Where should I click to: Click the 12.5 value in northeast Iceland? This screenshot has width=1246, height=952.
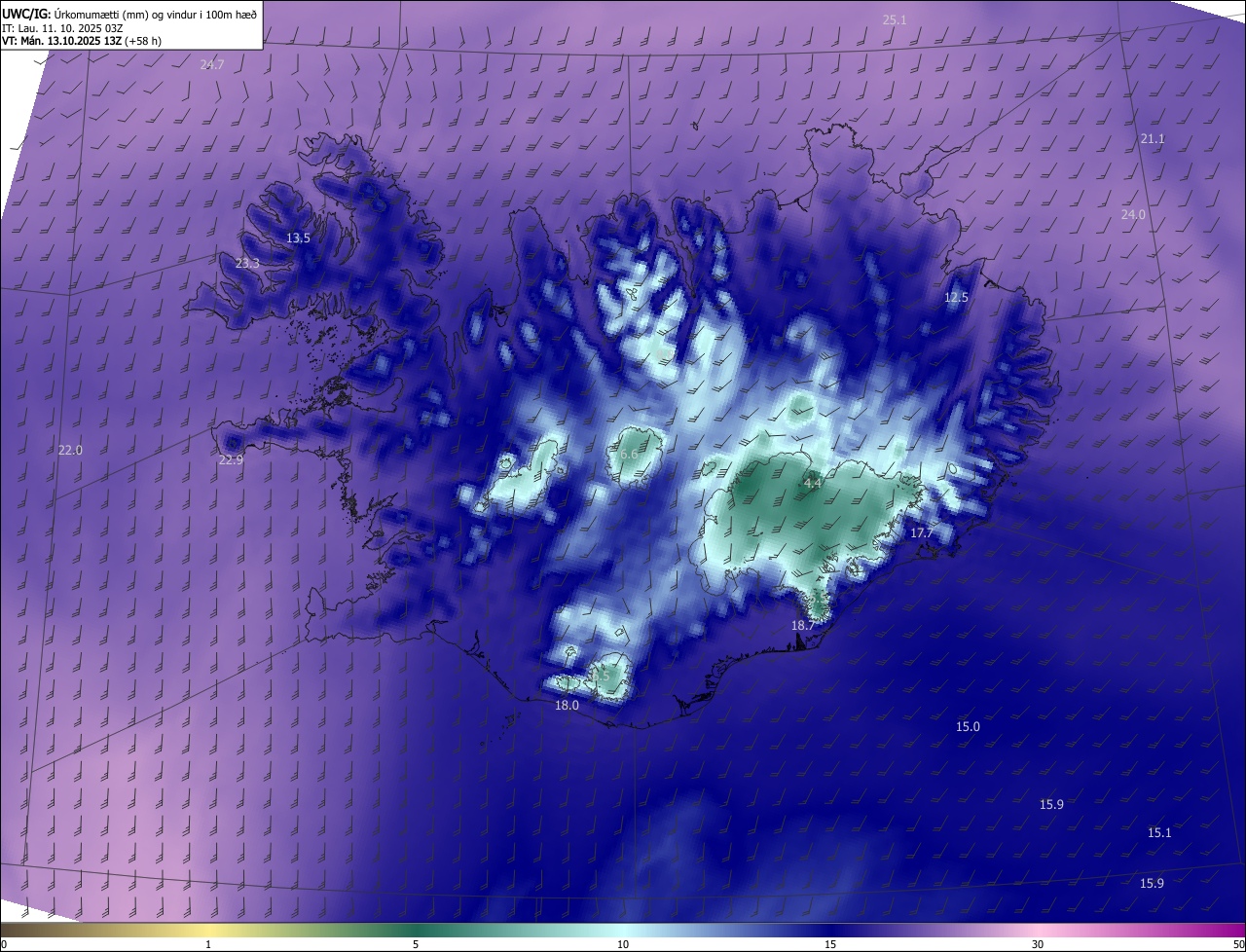click(x=956, y=297)
